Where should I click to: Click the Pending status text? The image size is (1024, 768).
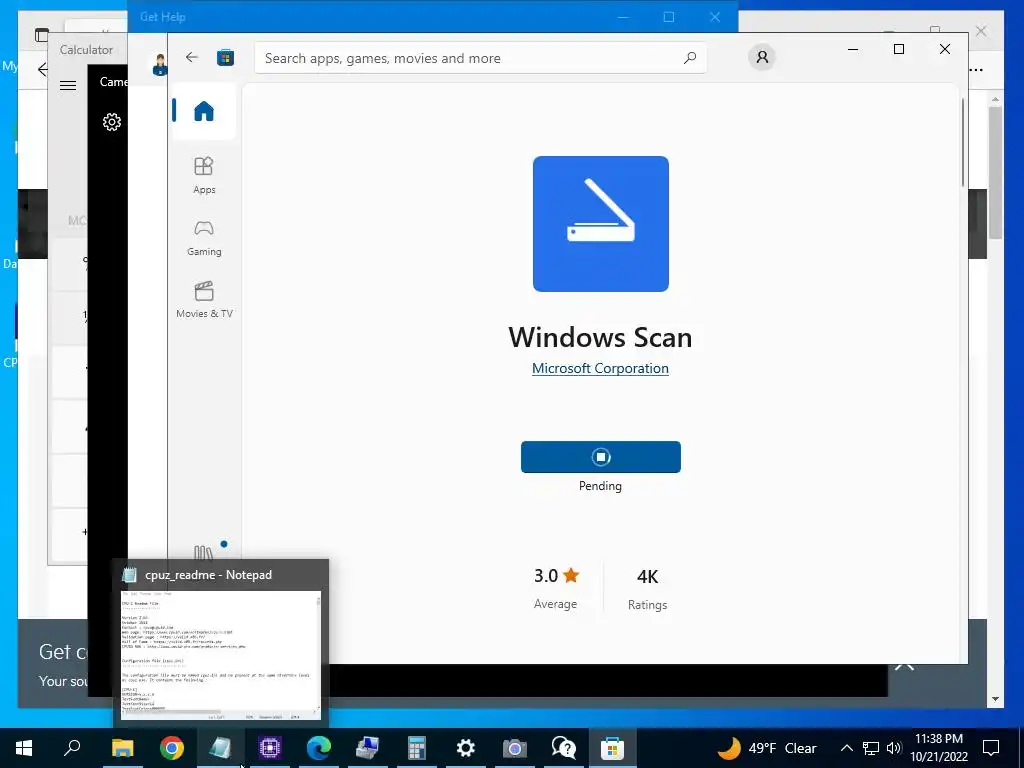point(600,486)
